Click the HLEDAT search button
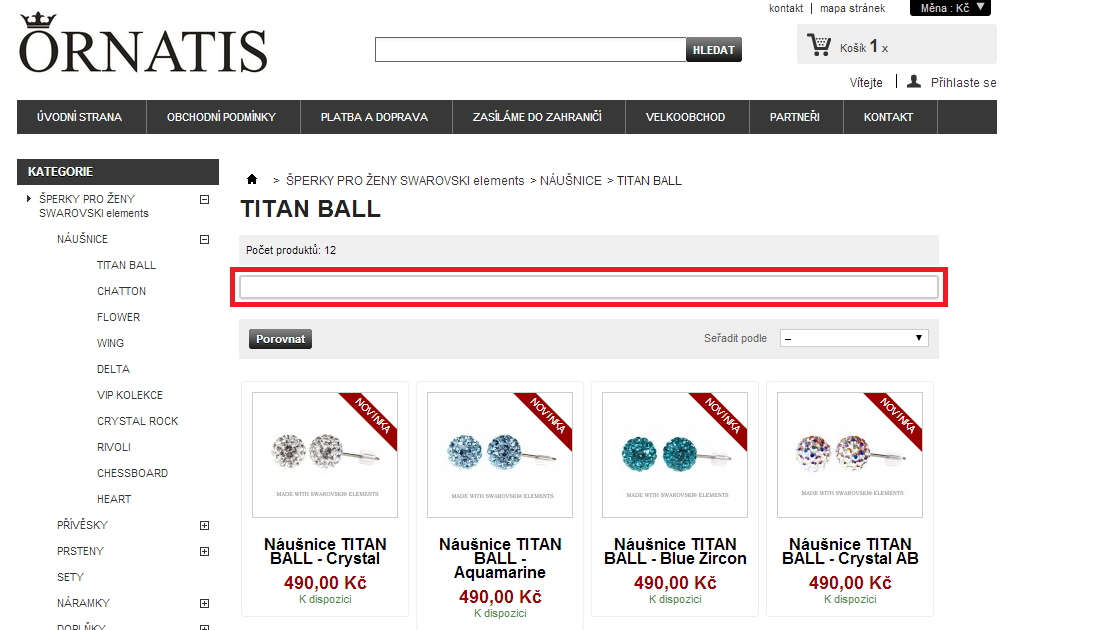Screen dimensions: 1101x630 coord(713,50)
